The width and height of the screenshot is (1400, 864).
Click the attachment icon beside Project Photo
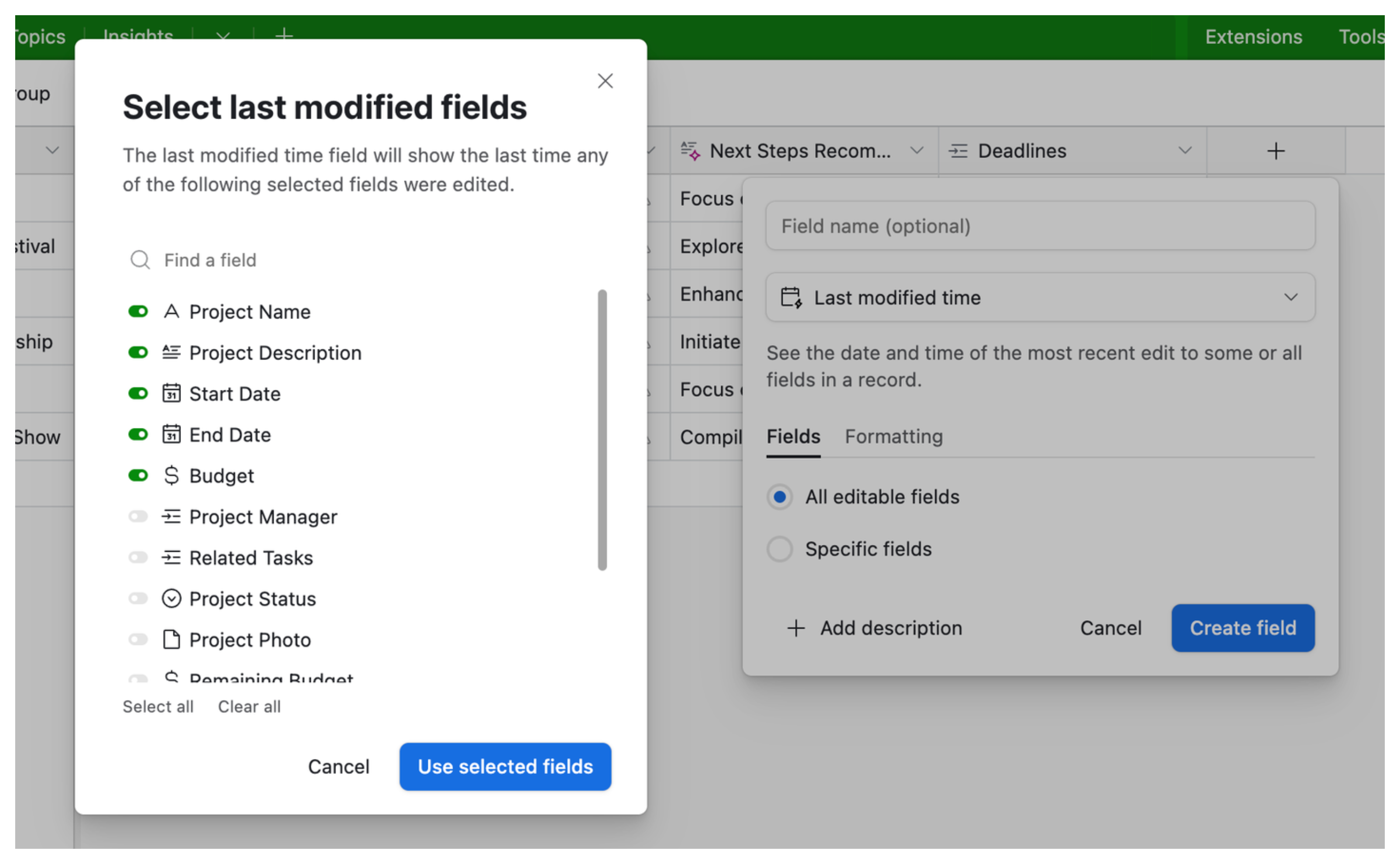coord(171,639)
